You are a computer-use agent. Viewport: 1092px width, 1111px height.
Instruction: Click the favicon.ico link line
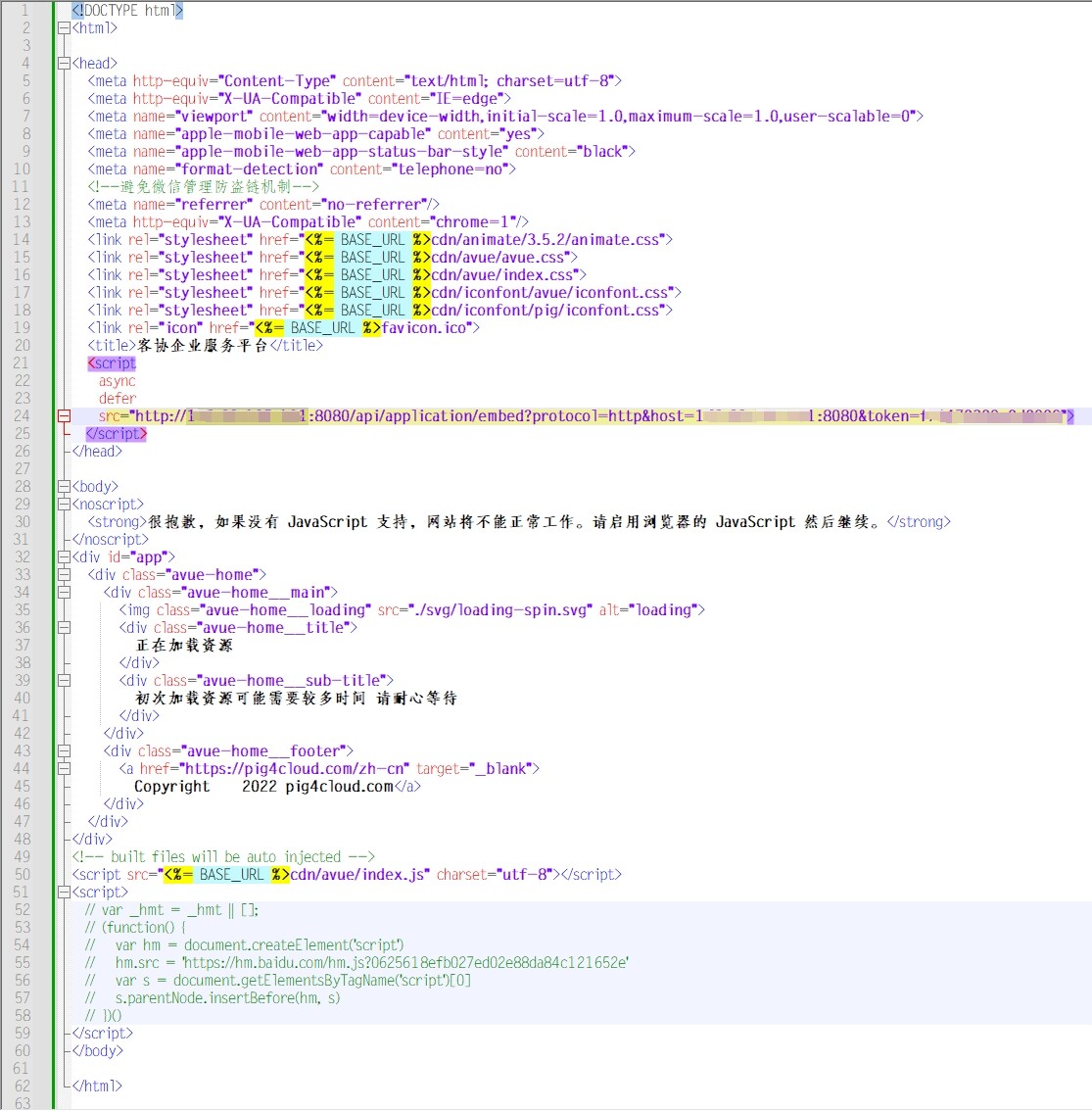[283, 328]
